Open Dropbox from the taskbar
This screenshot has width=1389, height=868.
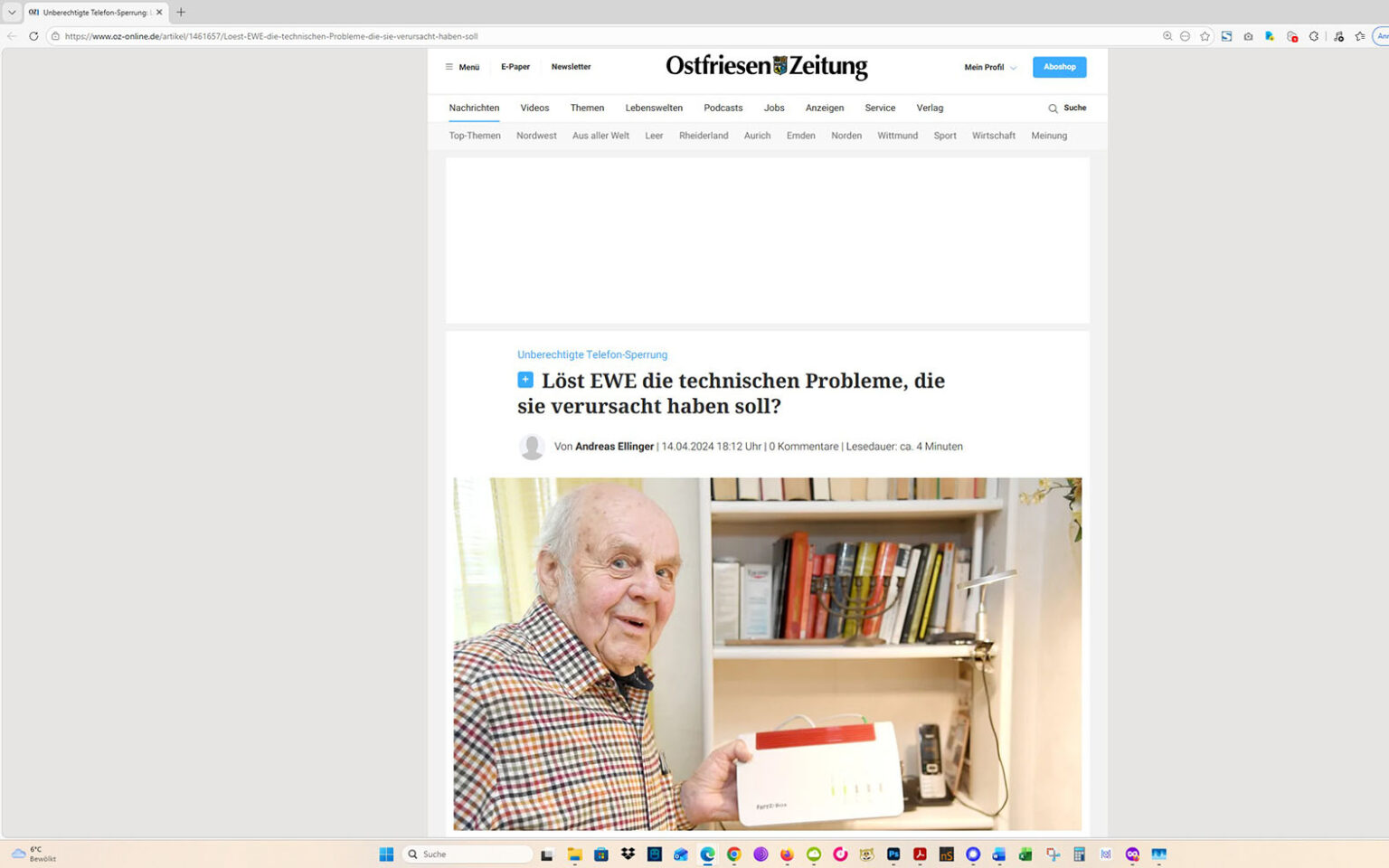[628, 854]
